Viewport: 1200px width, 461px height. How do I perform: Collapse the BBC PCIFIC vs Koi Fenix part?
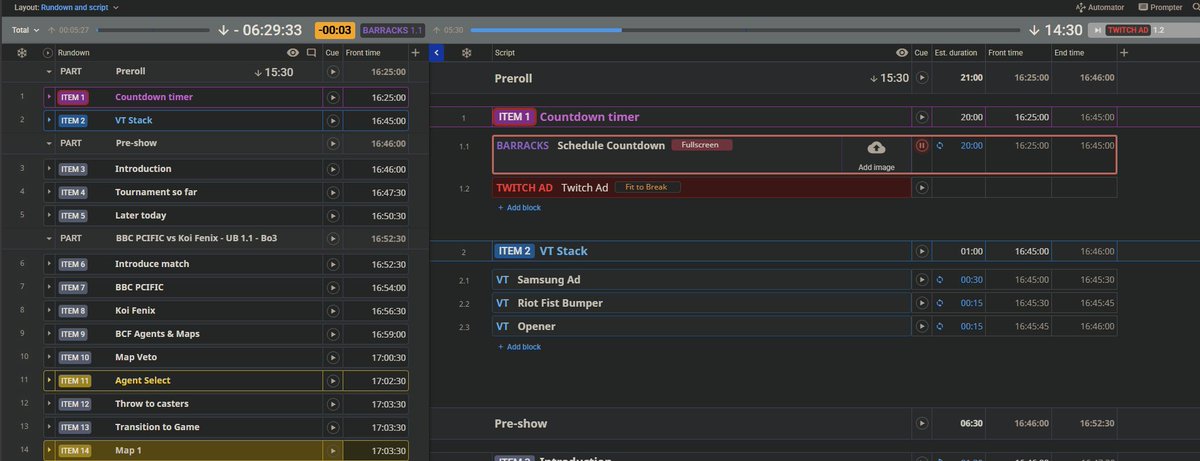[49, 239]
